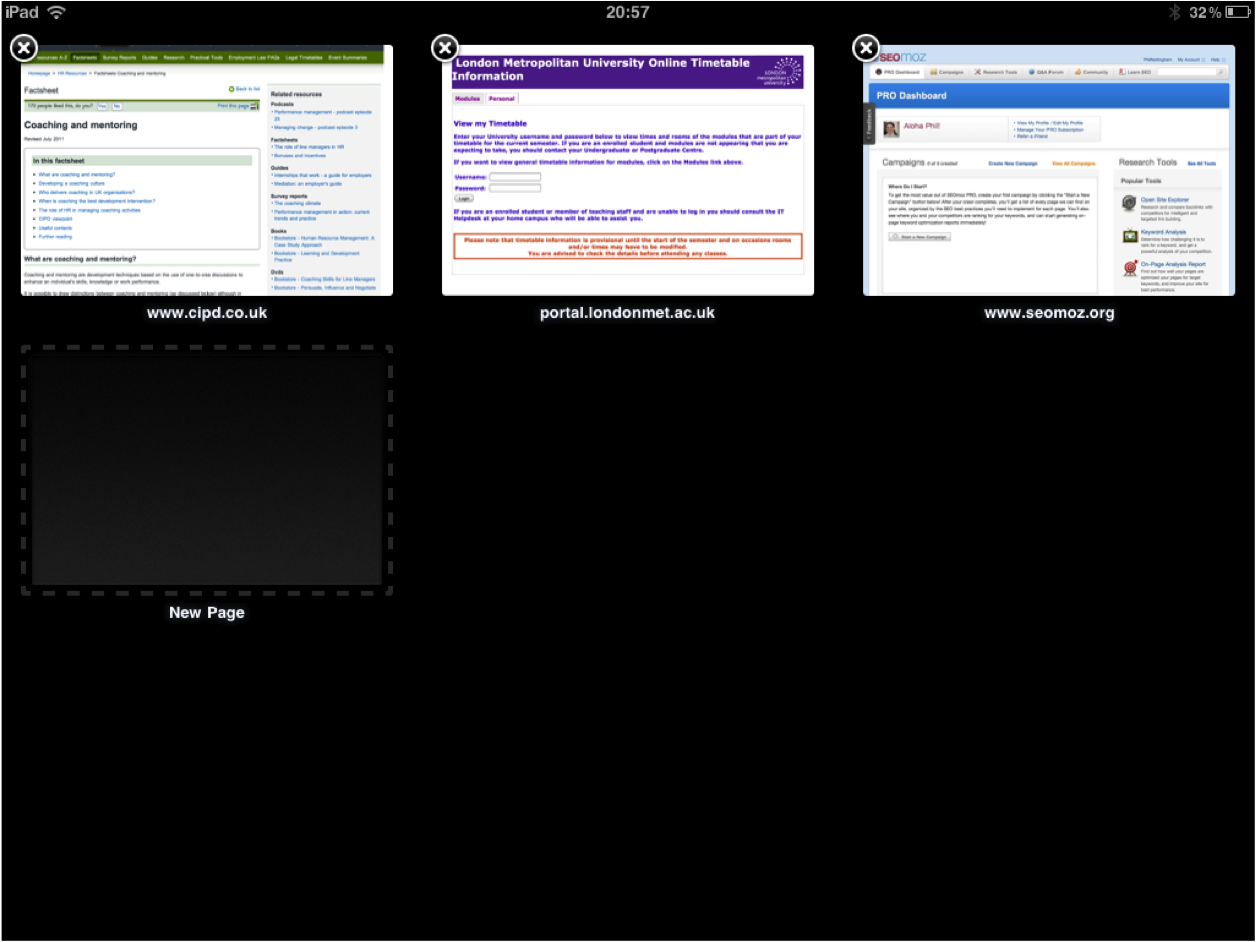Screen dimensions: 1256x942
Task: Tap the 32% battery percentage
Action: pyautogui.click(x=1205, y=12)
